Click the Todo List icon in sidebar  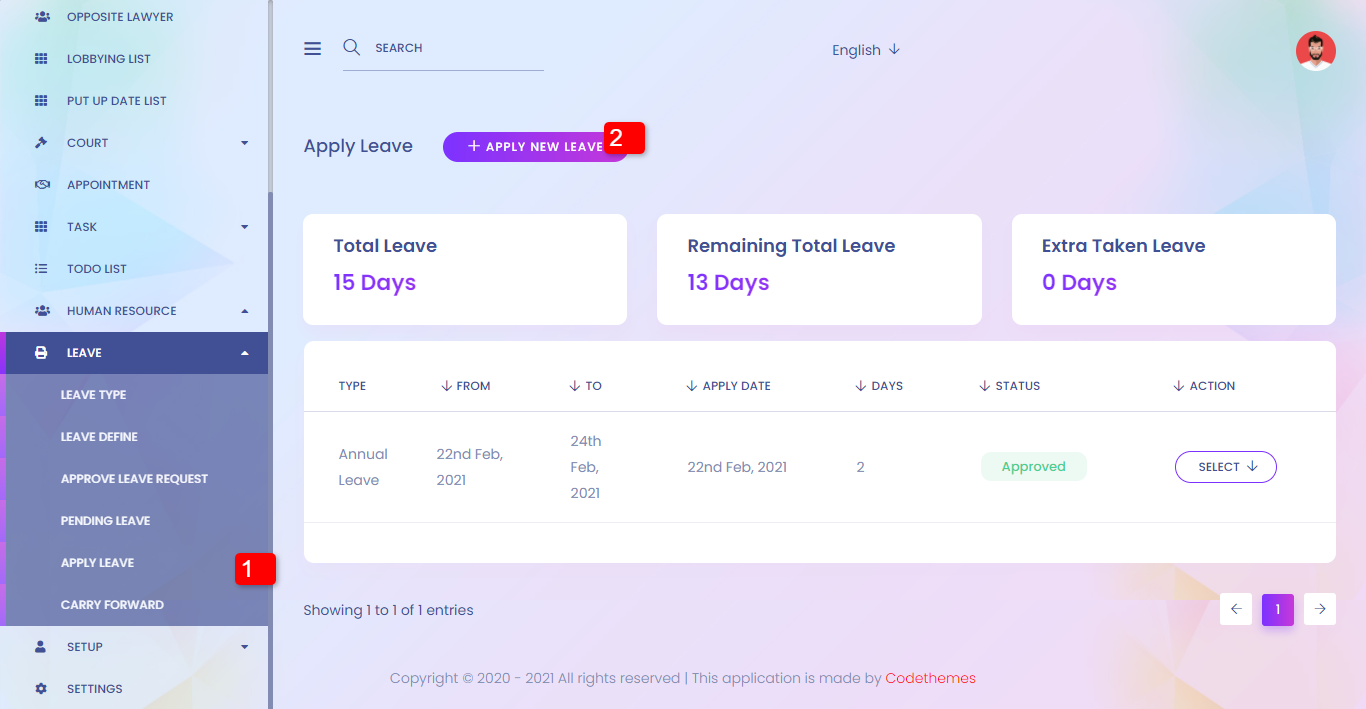[x=41, y=269]
